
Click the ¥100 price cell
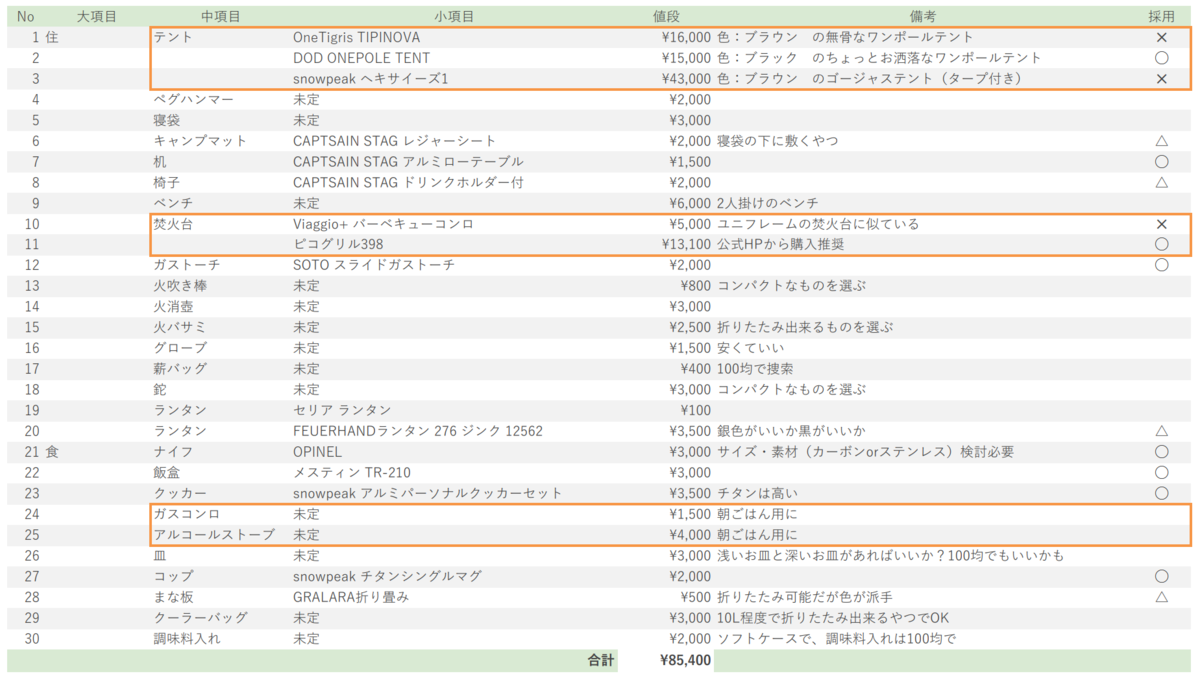click(x=696, y=410)
